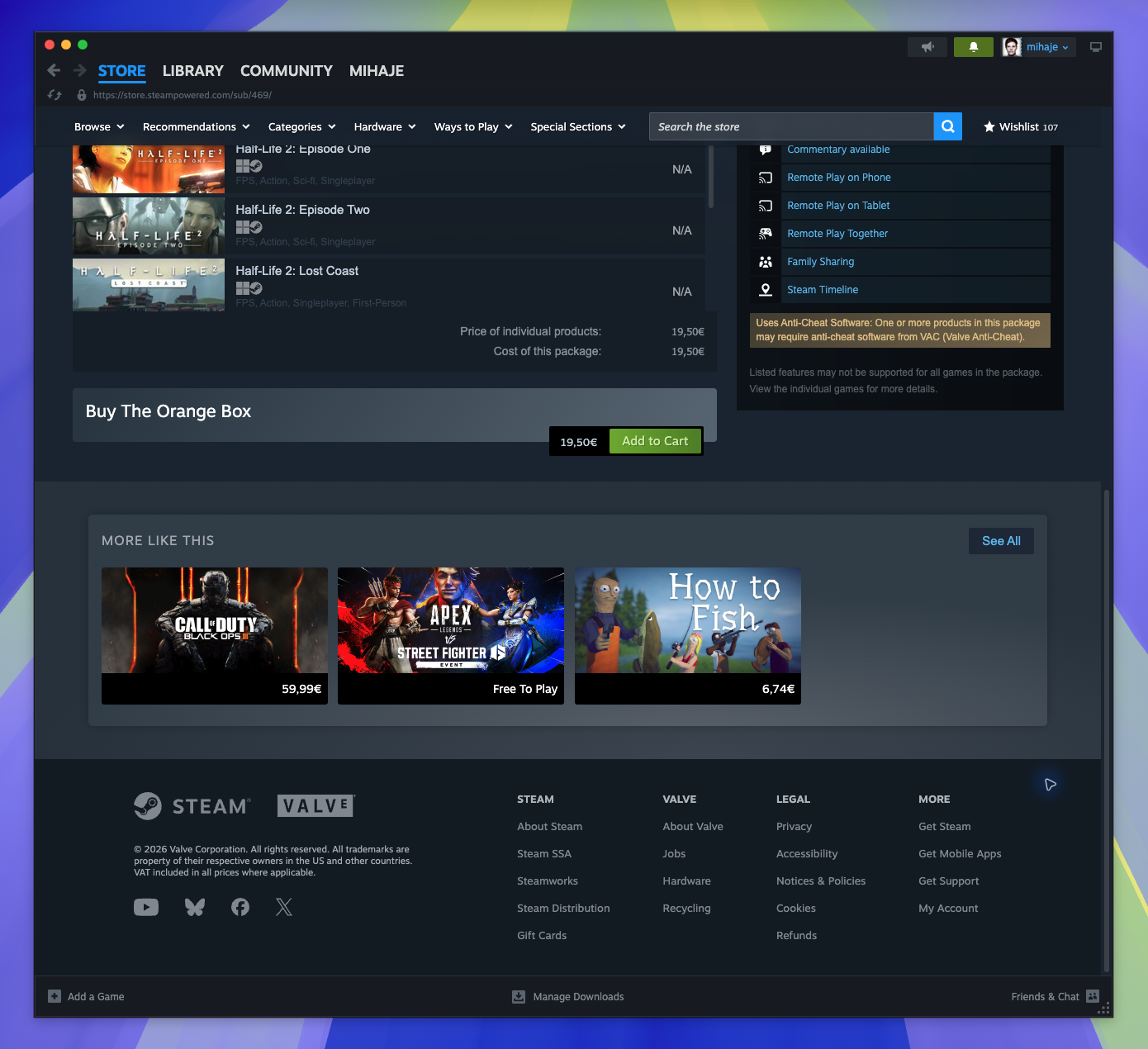Open the YouTube social link icon
This screenshot has width=1148, height=1049.
[146, 907]
